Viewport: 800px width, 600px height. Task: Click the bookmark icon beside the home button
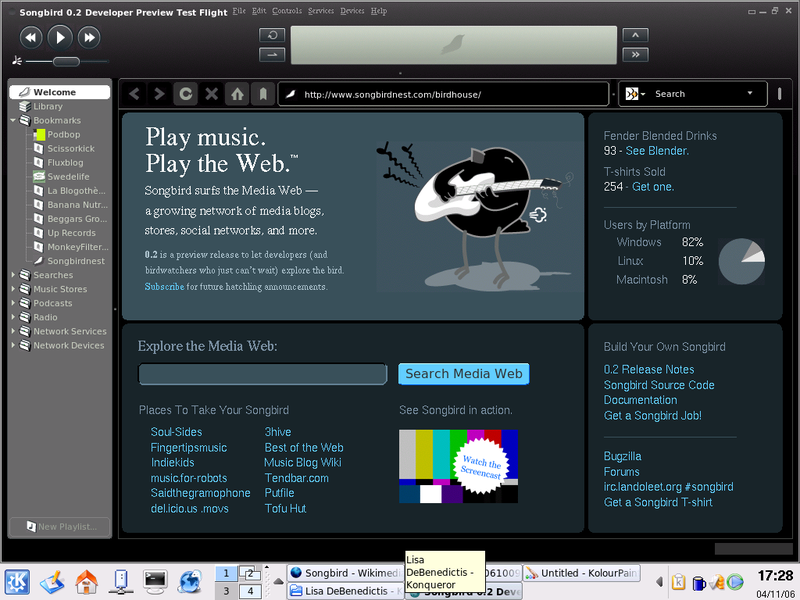coord(263,94)
